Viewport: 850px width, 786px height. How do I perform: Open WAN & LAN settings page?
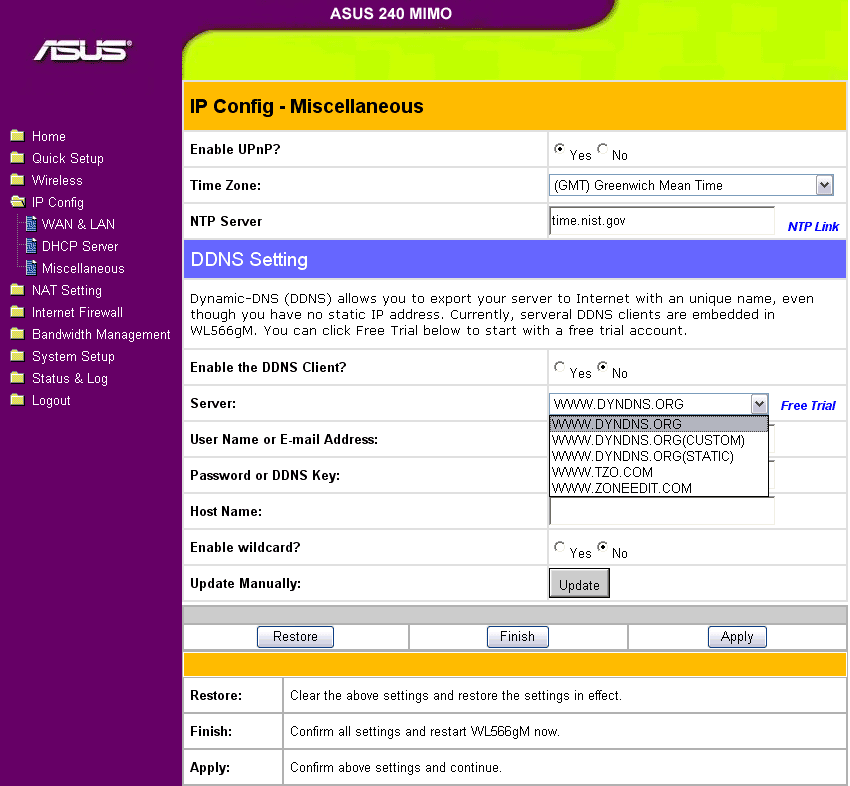click(x=79, y=224)
